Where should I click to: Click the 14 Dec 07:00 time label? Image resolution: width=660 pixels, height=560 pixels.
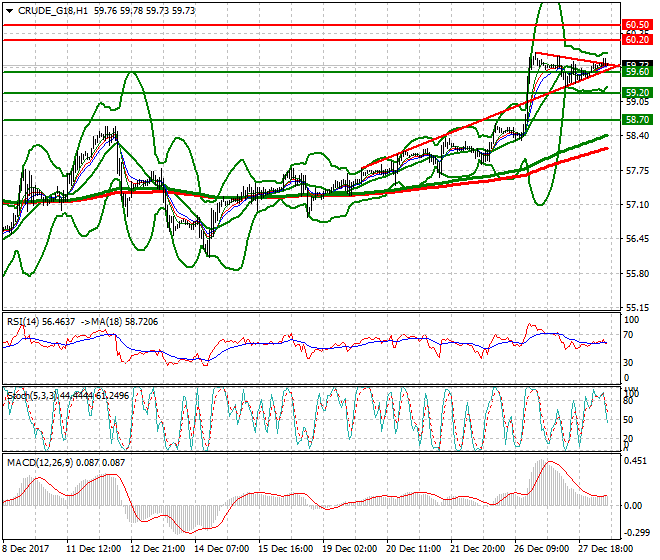pyautogui.click(x=222, y=550)
